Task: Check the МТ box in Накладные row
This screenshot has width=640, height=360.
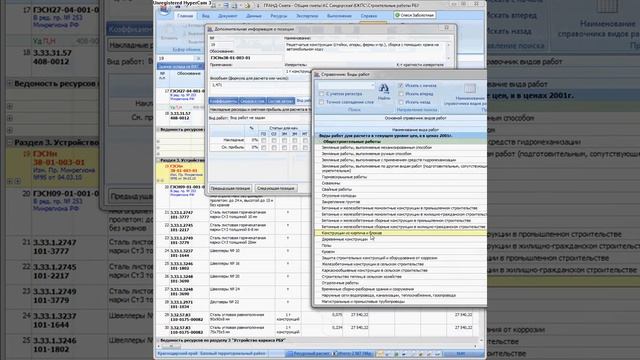Action: point(305,140)
